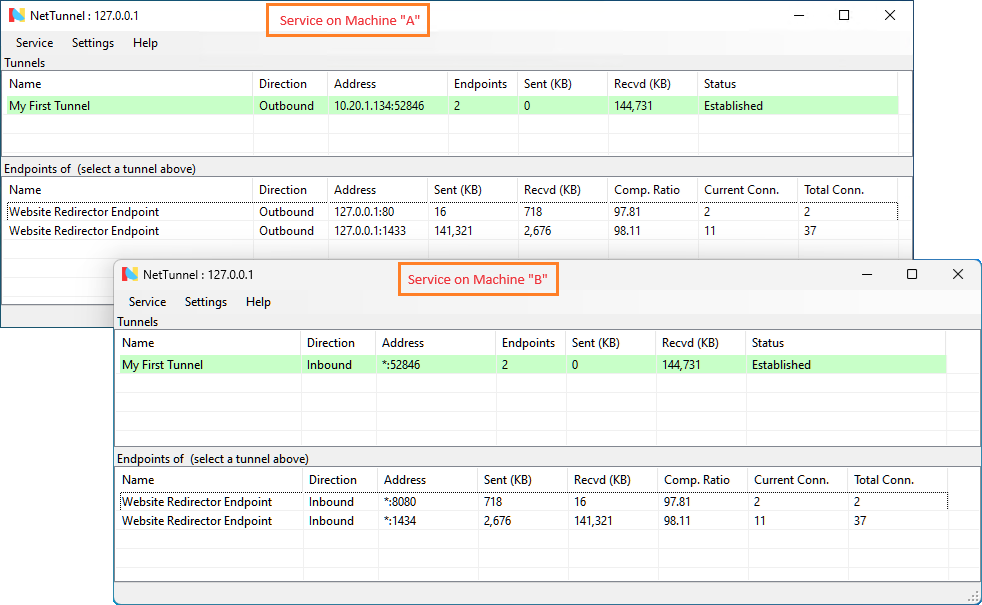Select the Outbound "My First Tunnel" row name

(49, 106)
